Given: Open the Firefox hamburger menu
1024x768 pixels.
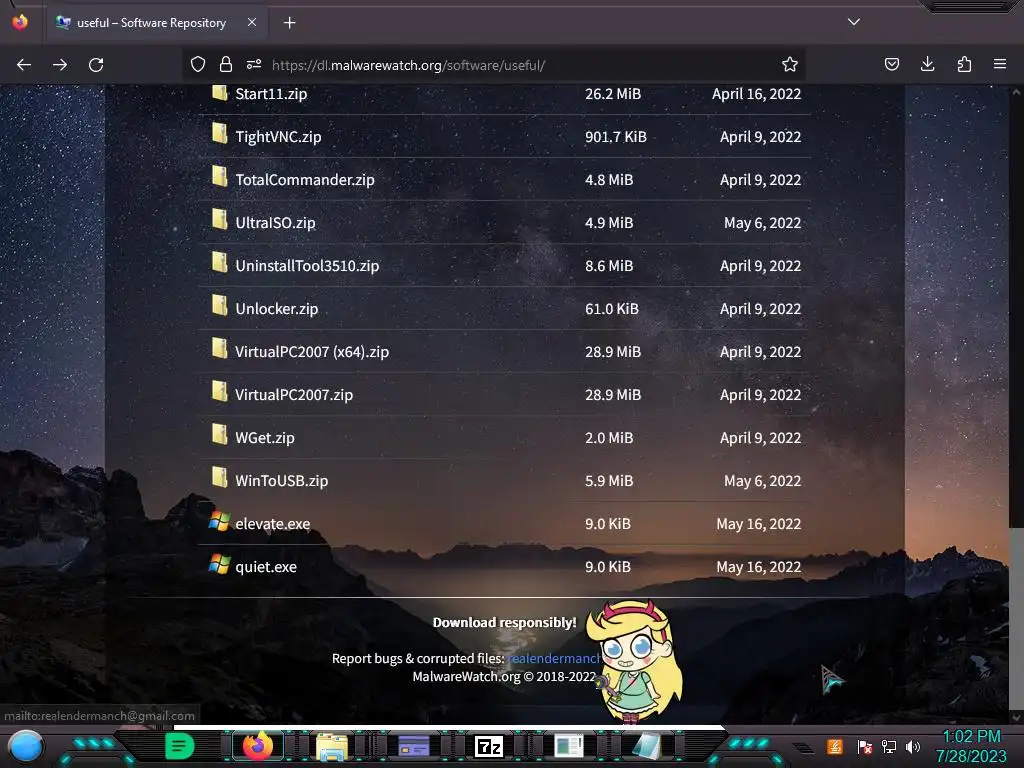Looking at the screenshot, I should point(1000,64).
